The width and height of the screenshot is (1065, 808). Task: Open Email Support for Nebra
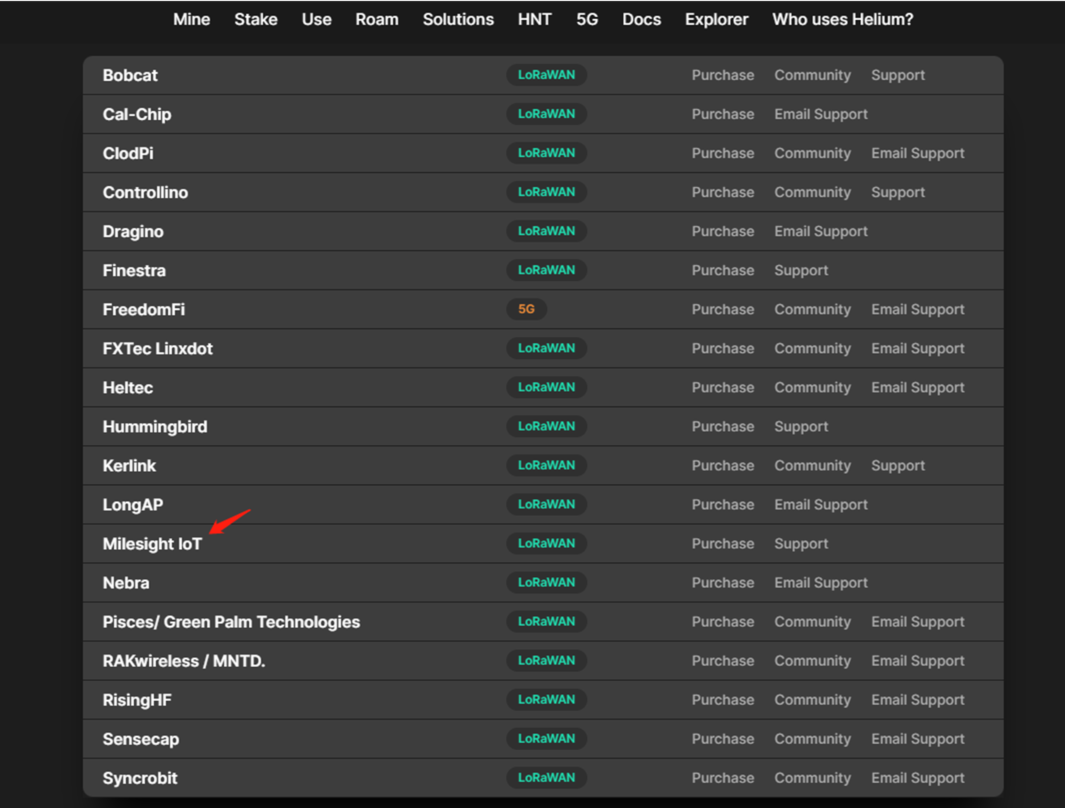point(821,583)
